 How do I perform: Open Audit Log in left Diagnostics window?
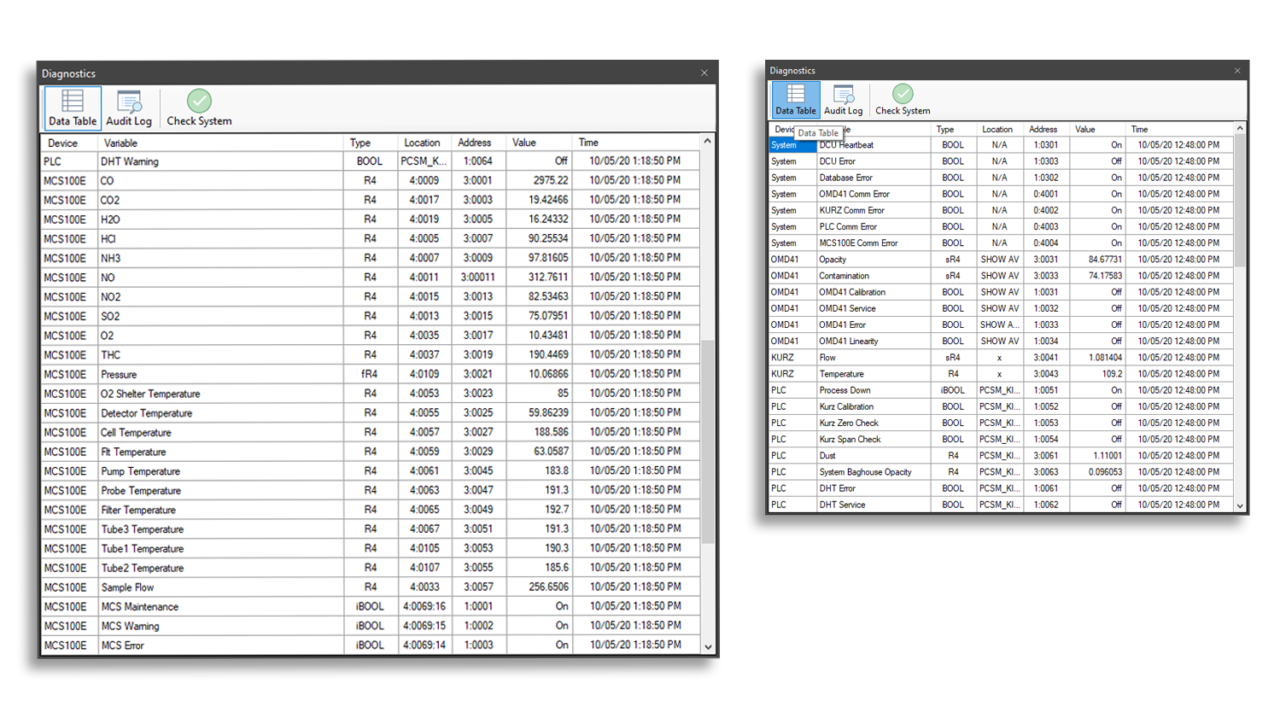click(x=129, y=108)
